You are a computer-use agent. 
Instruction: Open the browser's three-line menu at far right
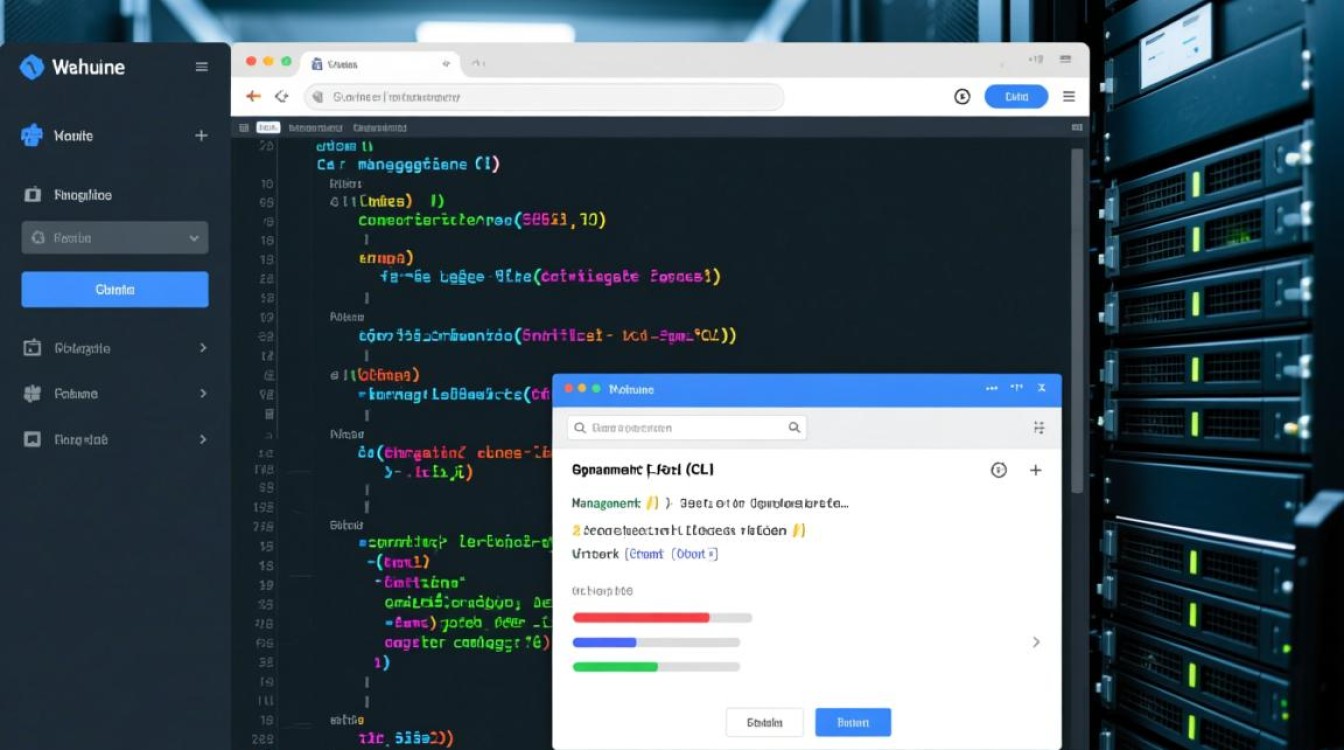[1069, 97]
